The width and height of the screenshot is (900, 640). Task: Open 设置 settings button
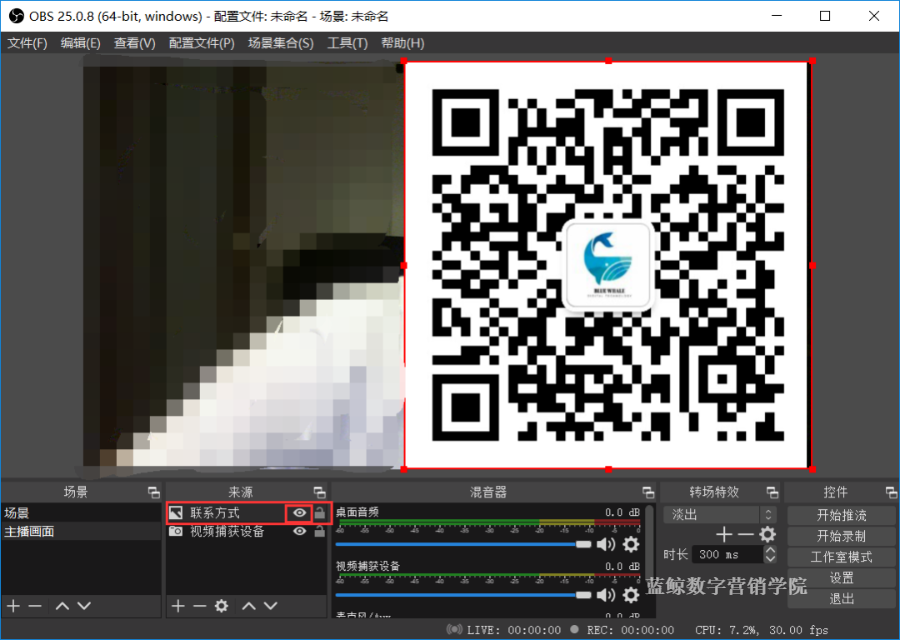[x=841, y=578]
